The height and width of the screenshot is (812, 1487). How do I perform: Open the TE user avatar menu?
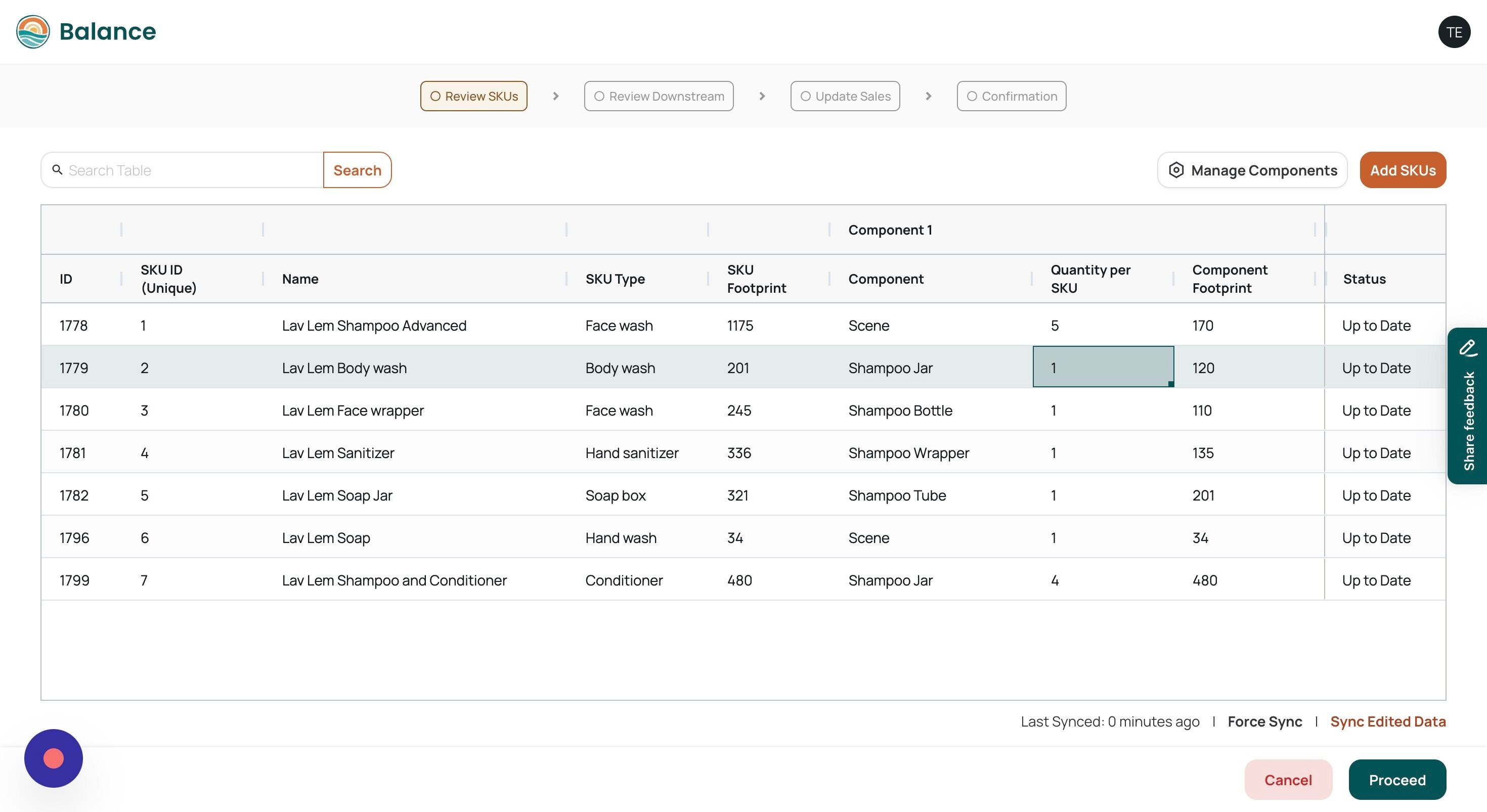tap(1454, 32)
